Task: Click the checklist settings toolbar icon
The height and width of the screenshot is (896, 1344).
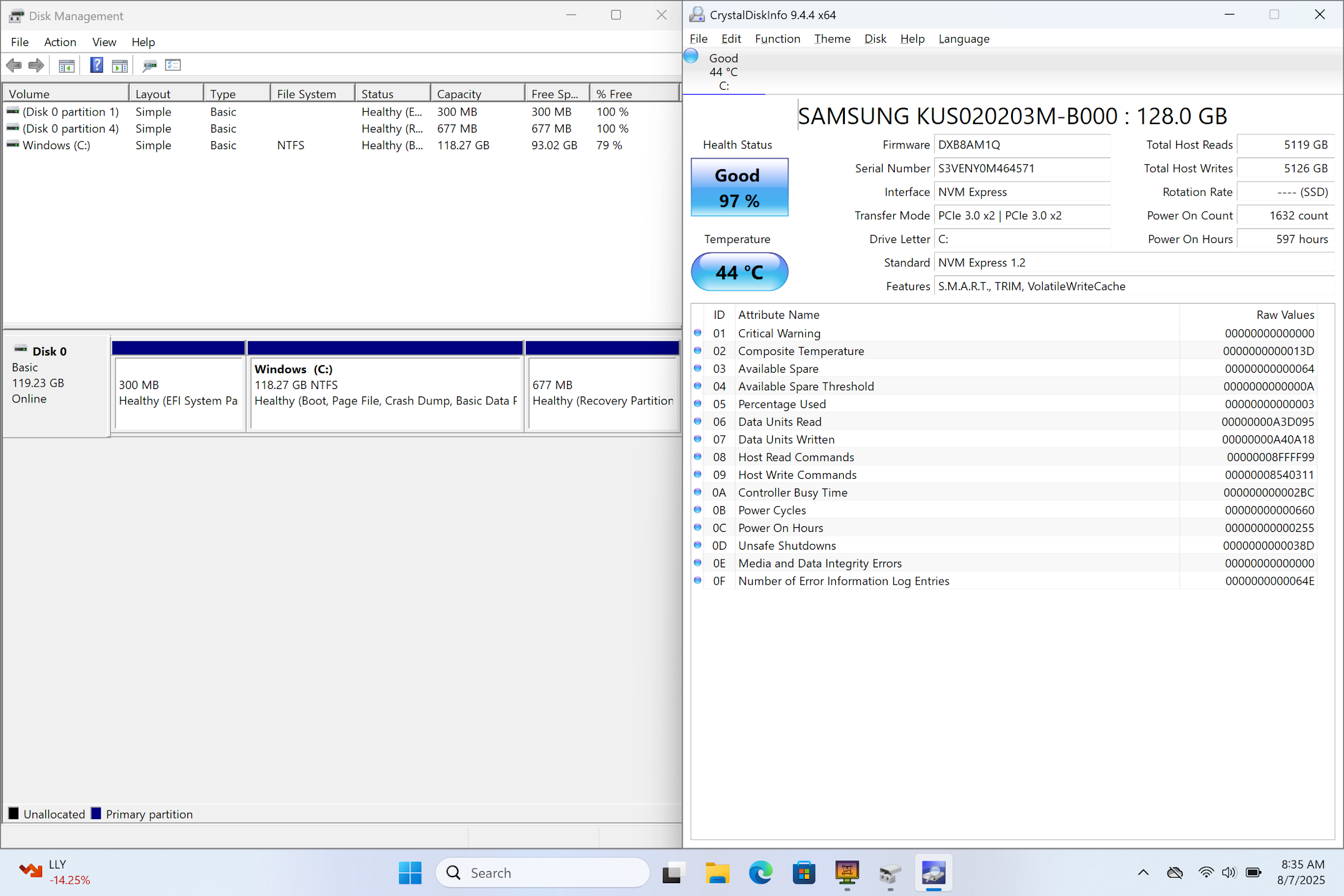Action: (173, 65)
